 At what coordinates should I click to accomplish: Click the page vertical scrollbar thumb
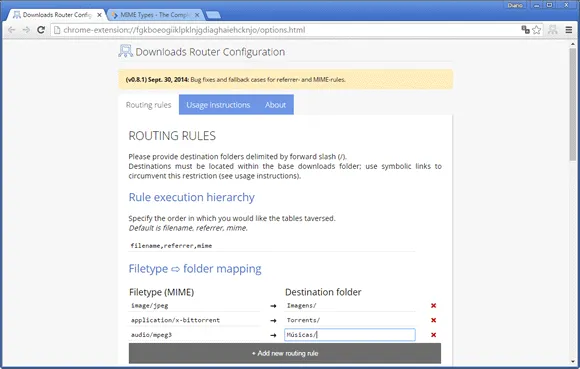(x=573, y=104)
